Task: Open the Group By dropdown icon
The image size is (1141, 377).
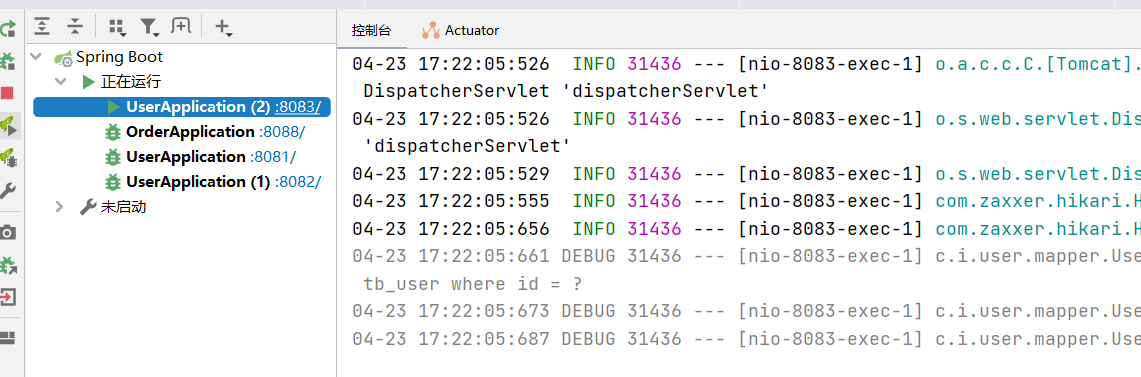Action: pos(116,28)
